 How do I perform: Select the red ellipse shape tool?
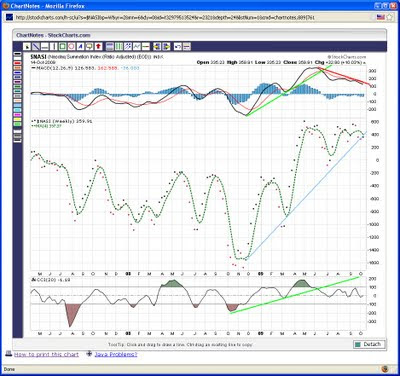(71, 47)
